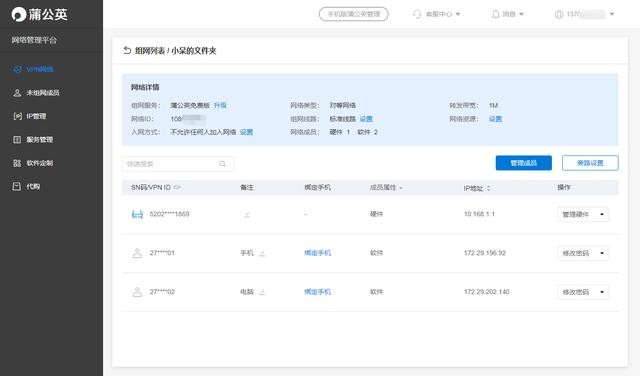Click the 快速搜索 input field
Image resolution: width=640 pixels, height=376 pixels.
178,164
